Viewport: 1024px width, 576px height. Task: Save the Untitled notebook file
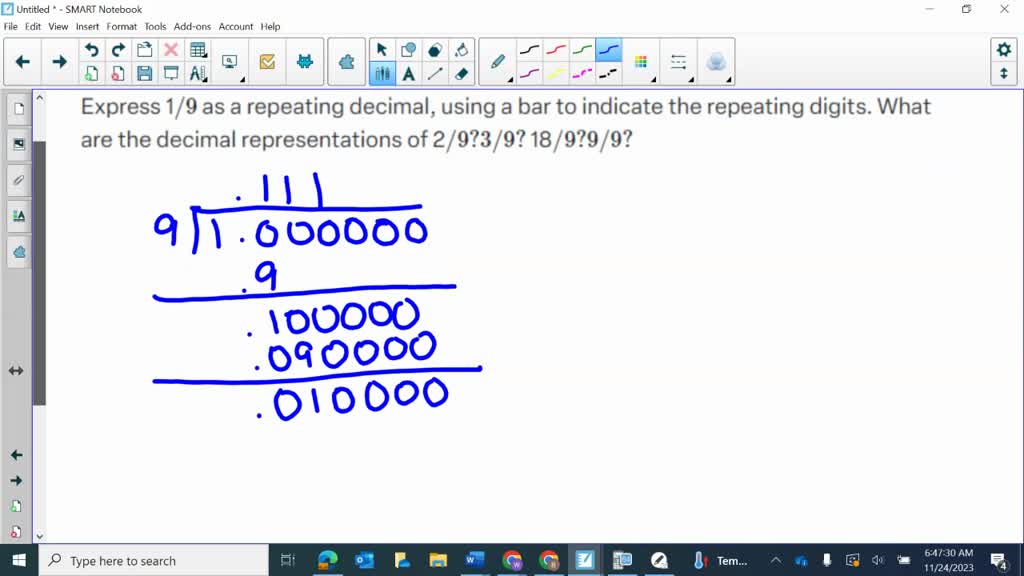146,73
